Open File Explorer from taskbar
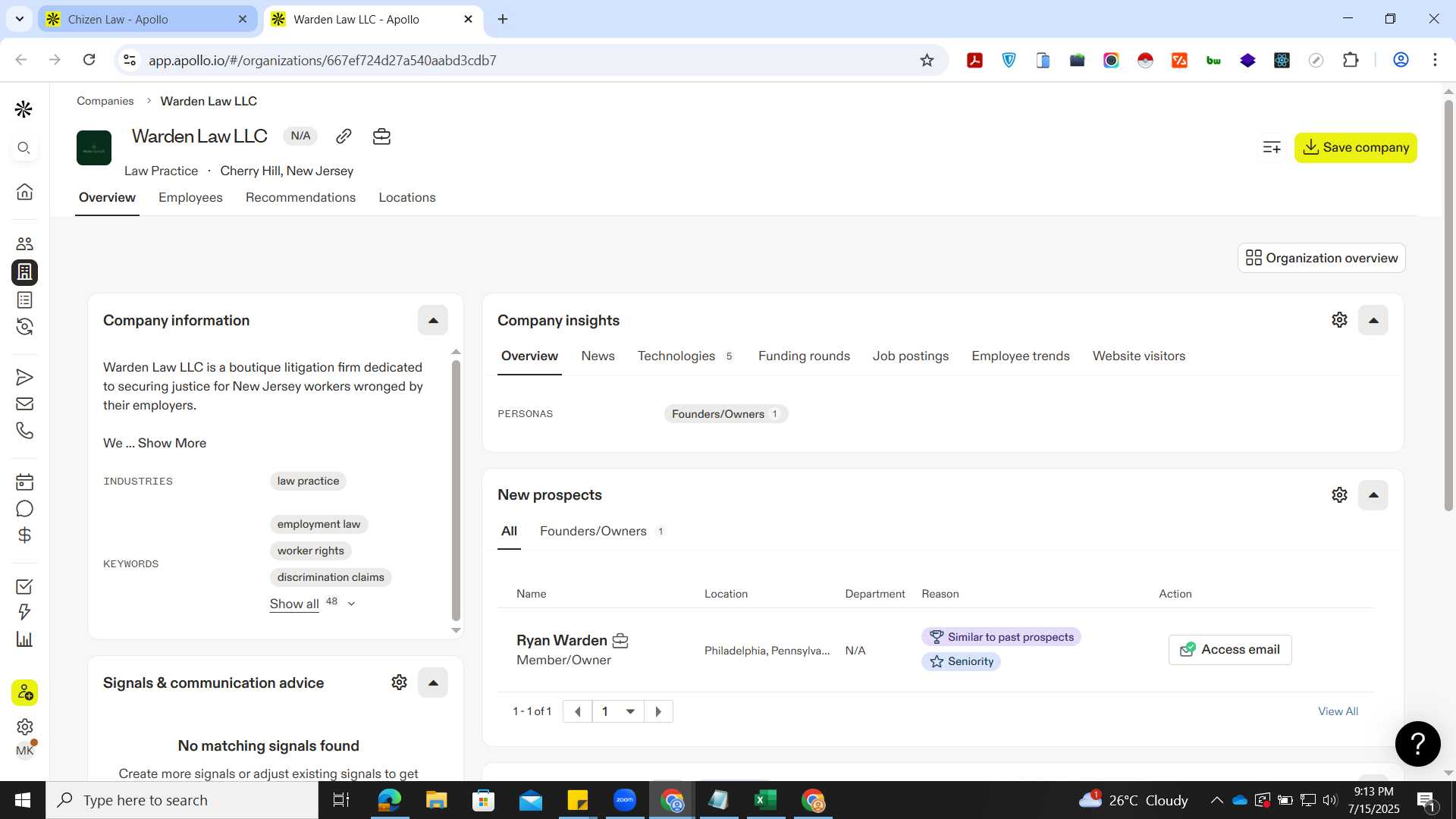 [x=436, y=800]
